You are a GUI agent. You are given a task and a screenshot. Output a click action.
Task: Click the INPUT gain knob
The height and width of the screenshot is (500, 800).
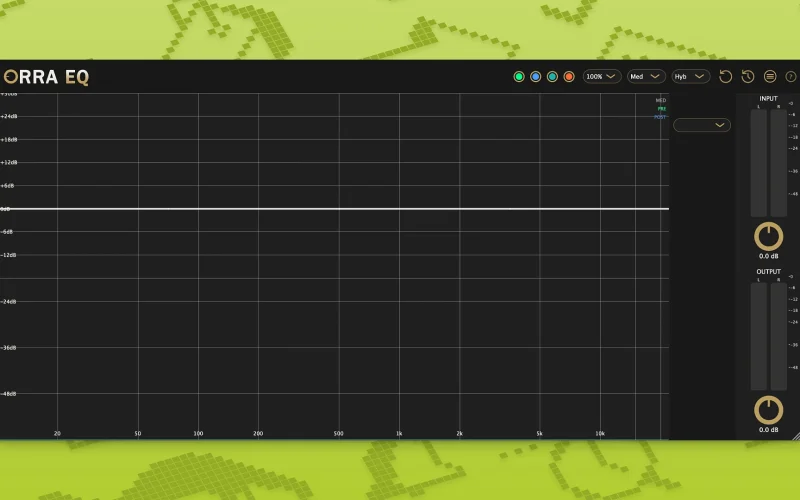(768, 236)
